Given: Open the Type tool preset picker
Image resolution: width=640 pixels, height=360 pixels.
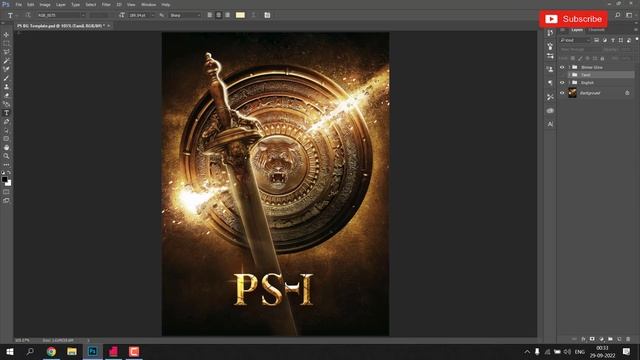Looking at the screenshot, I should [12, 15].
